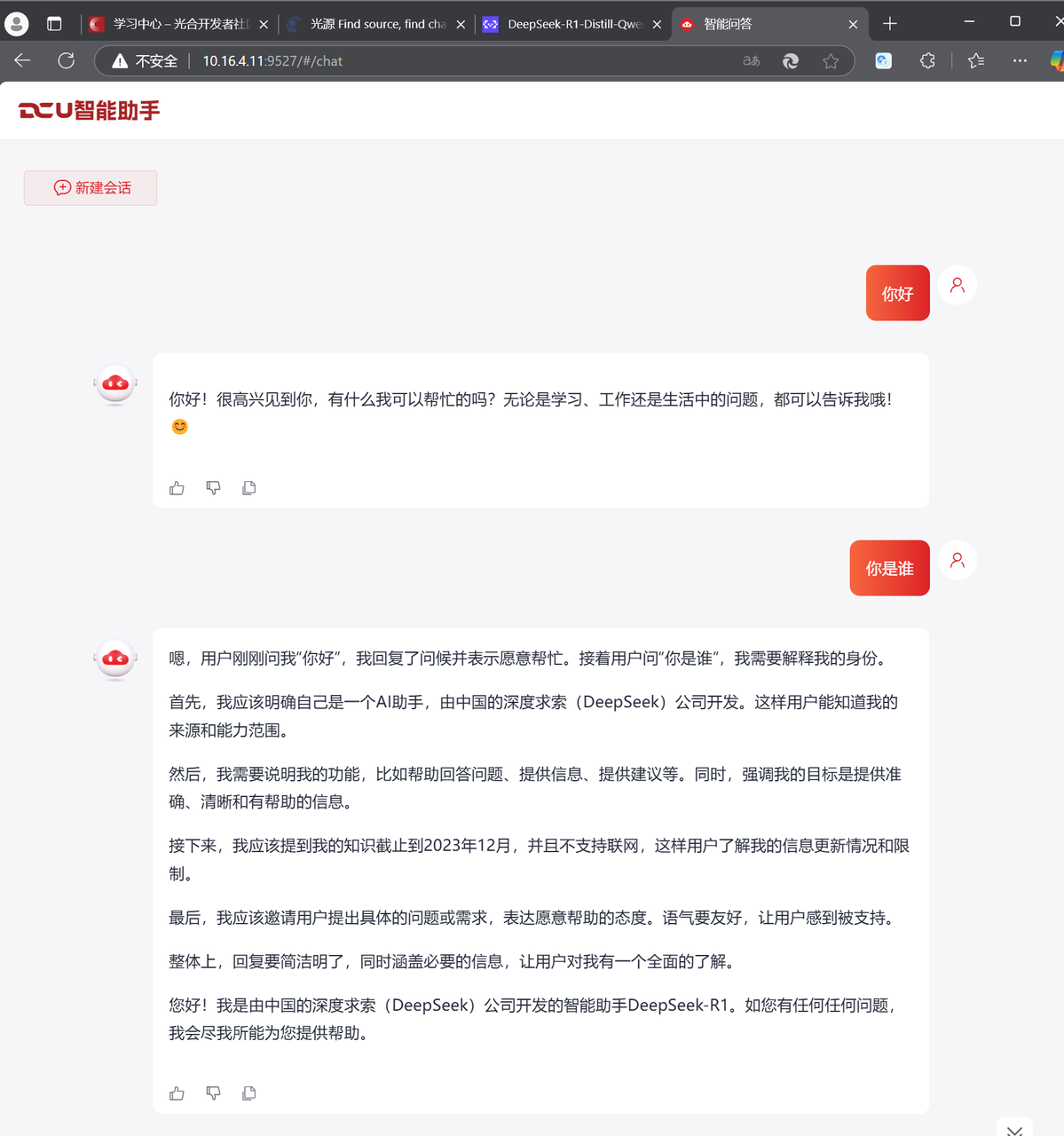The height and width of the screenshot is (1136, 1064).
Task: Click the smiley emoji in the greeting reply
Action: [x=179, y=427]
